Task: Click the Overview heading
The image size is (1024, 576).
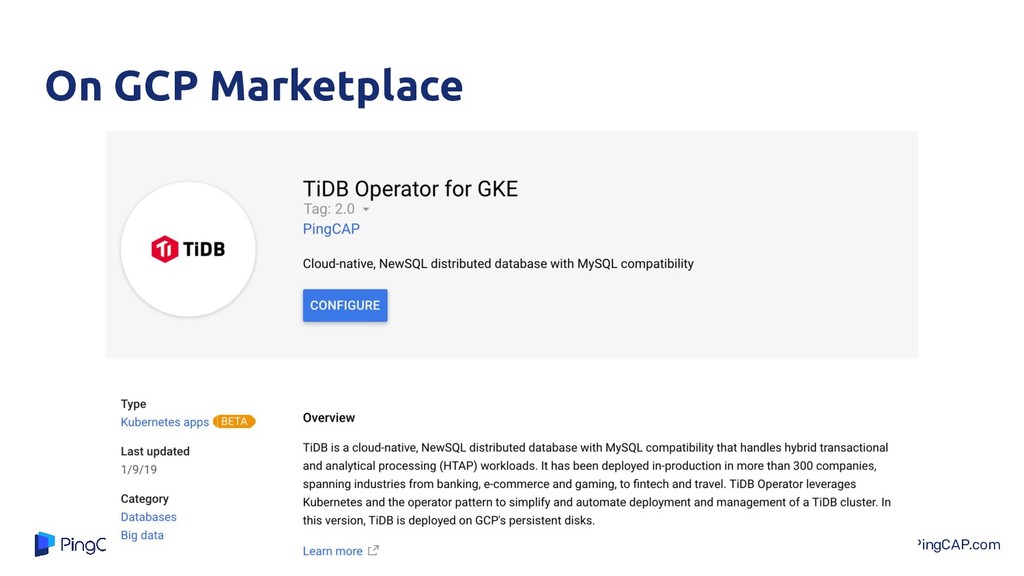Action: (x=328, y=418)
